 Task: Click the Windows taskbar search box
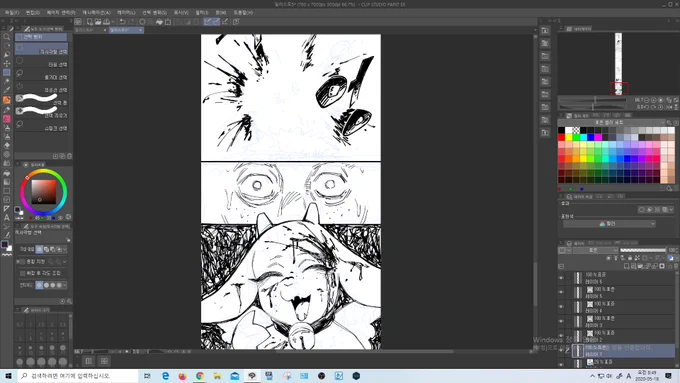78,376
